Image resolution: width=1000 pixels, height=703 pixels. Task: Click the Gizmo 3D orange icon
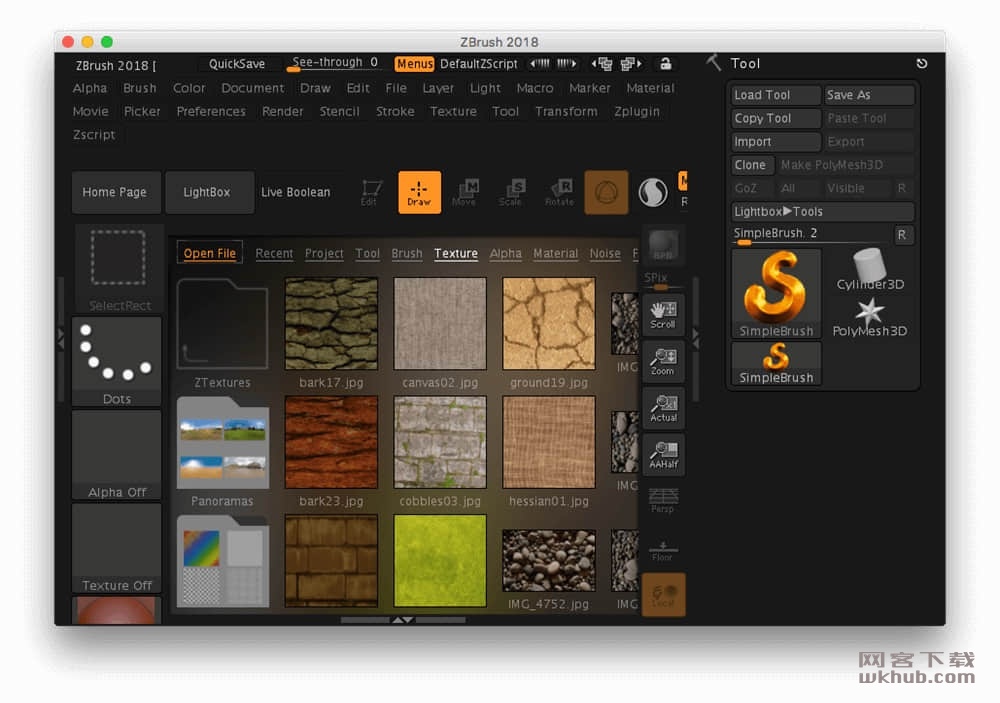tap(607, 192)
